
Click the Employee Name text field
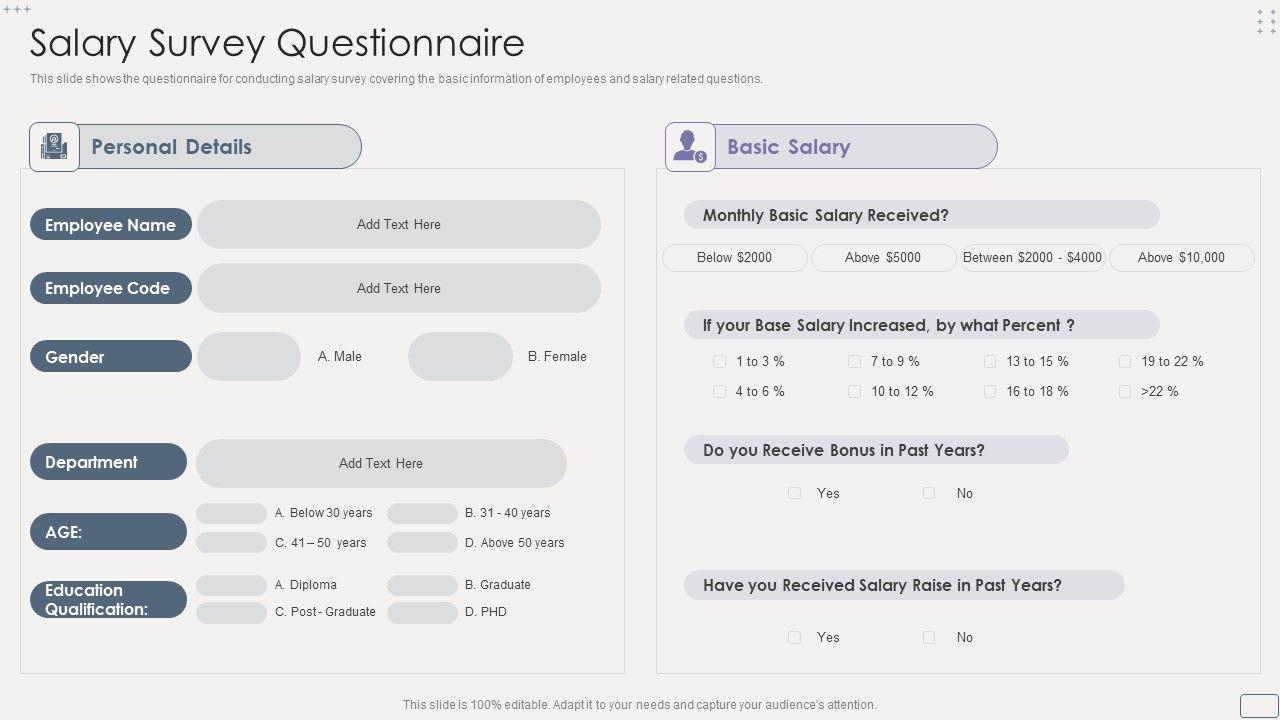click(398, 225)
